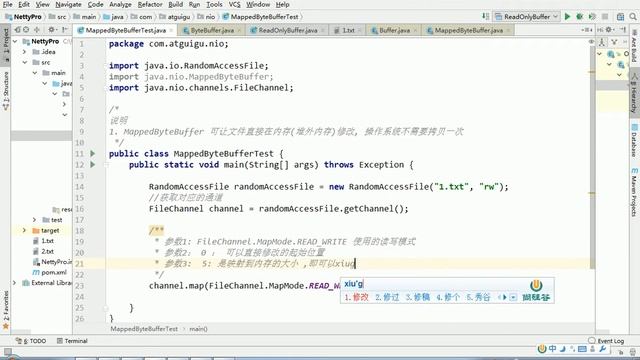This screenshot has height=360, width=640.
Task: Hide the Project panel pin icon
Action: (x=64, y=30)
